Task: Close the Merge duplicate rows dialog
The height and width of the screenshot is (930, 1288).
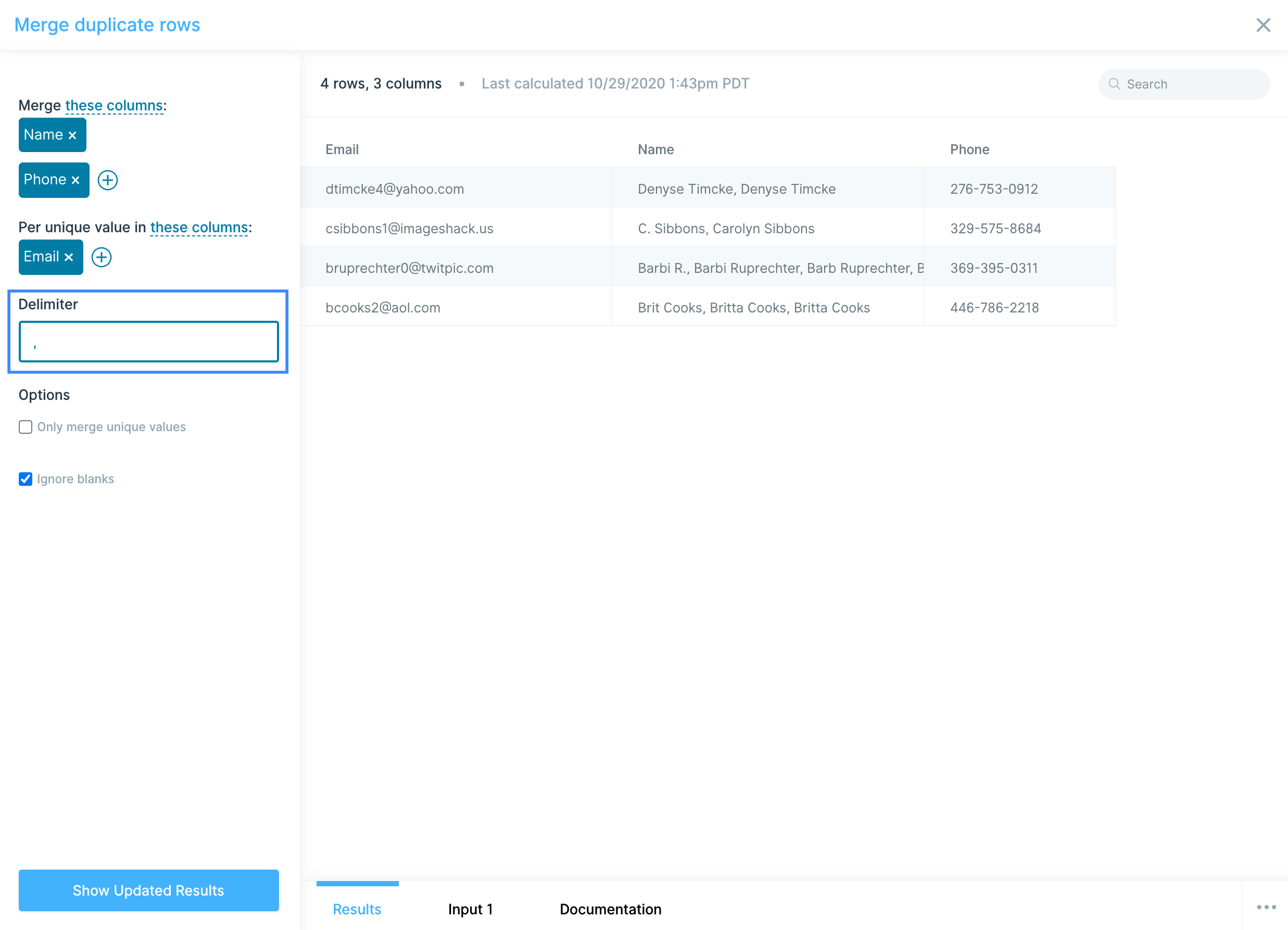Action: (x=1263, y=25)
